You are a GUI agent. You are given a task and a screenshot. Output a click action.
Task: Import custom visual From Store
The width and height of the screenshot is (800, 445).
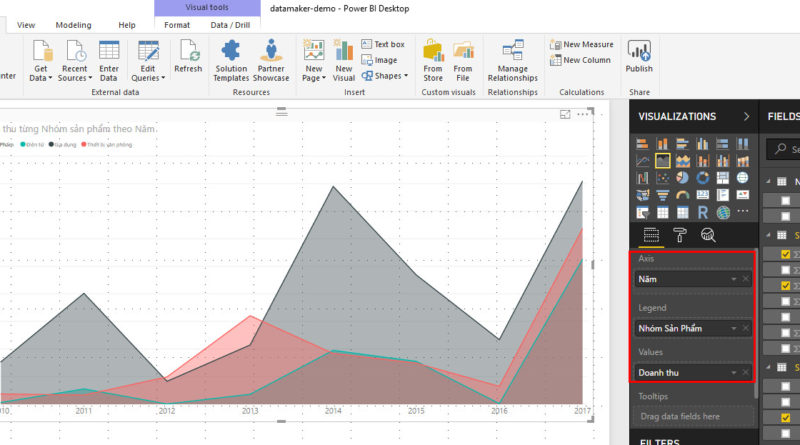[x=433, y=61]
